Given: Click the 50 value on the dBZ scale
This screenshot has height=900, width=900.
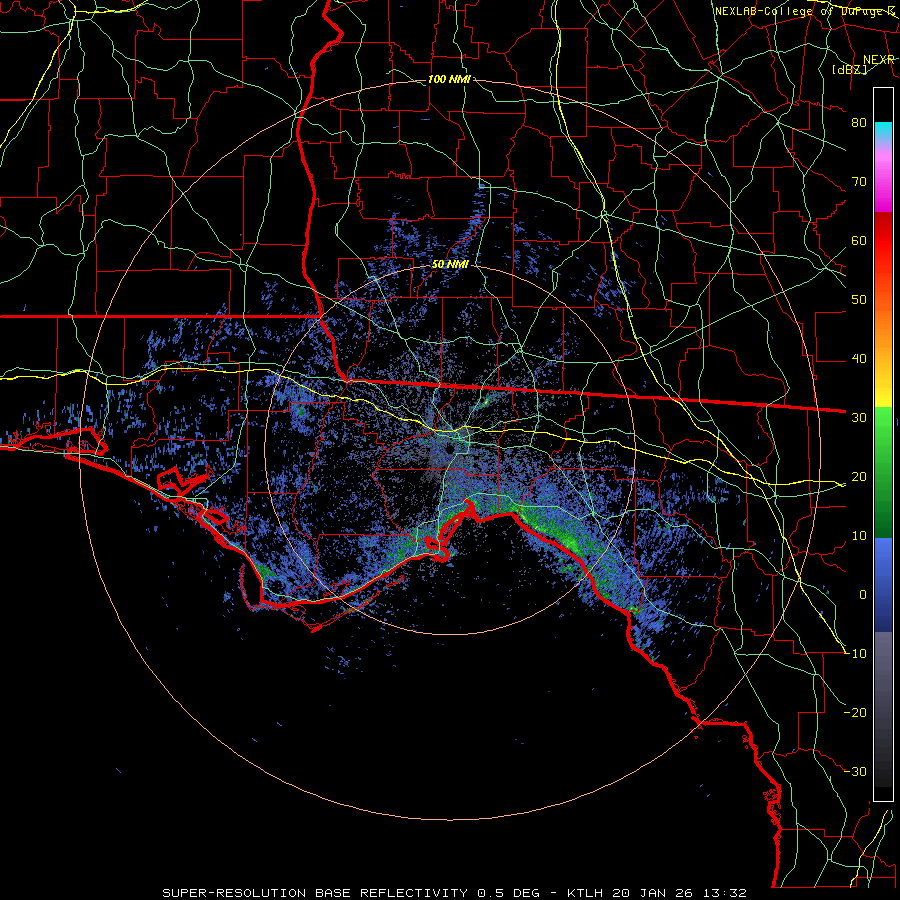Looking at the screenshot, I should pos(859,300).
